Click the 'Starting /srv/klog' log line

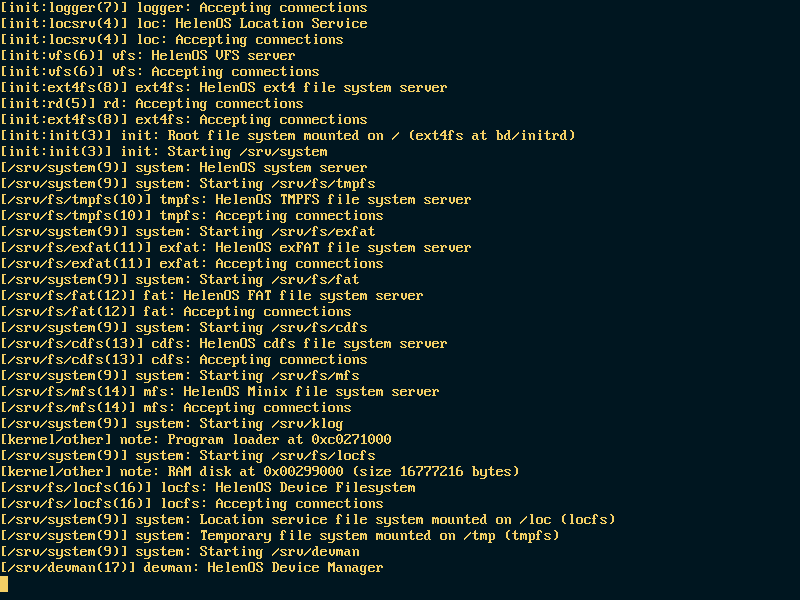coord(171,424)
